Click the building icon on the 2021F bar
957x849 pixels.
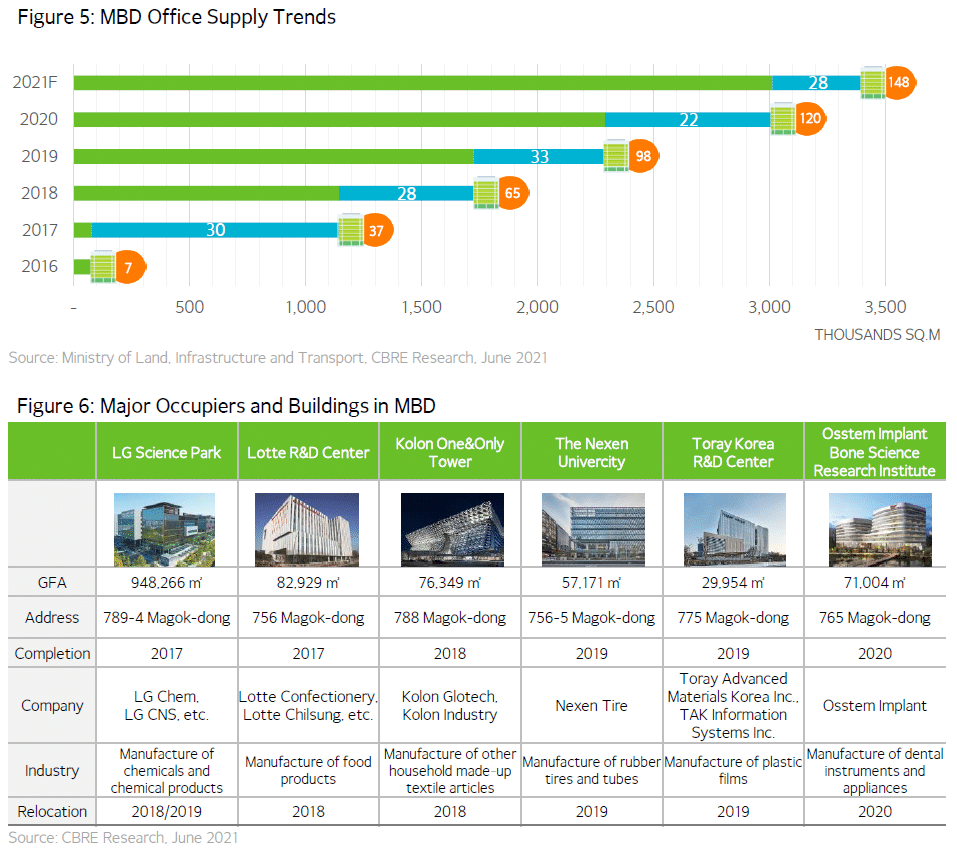tap(873, 82)
